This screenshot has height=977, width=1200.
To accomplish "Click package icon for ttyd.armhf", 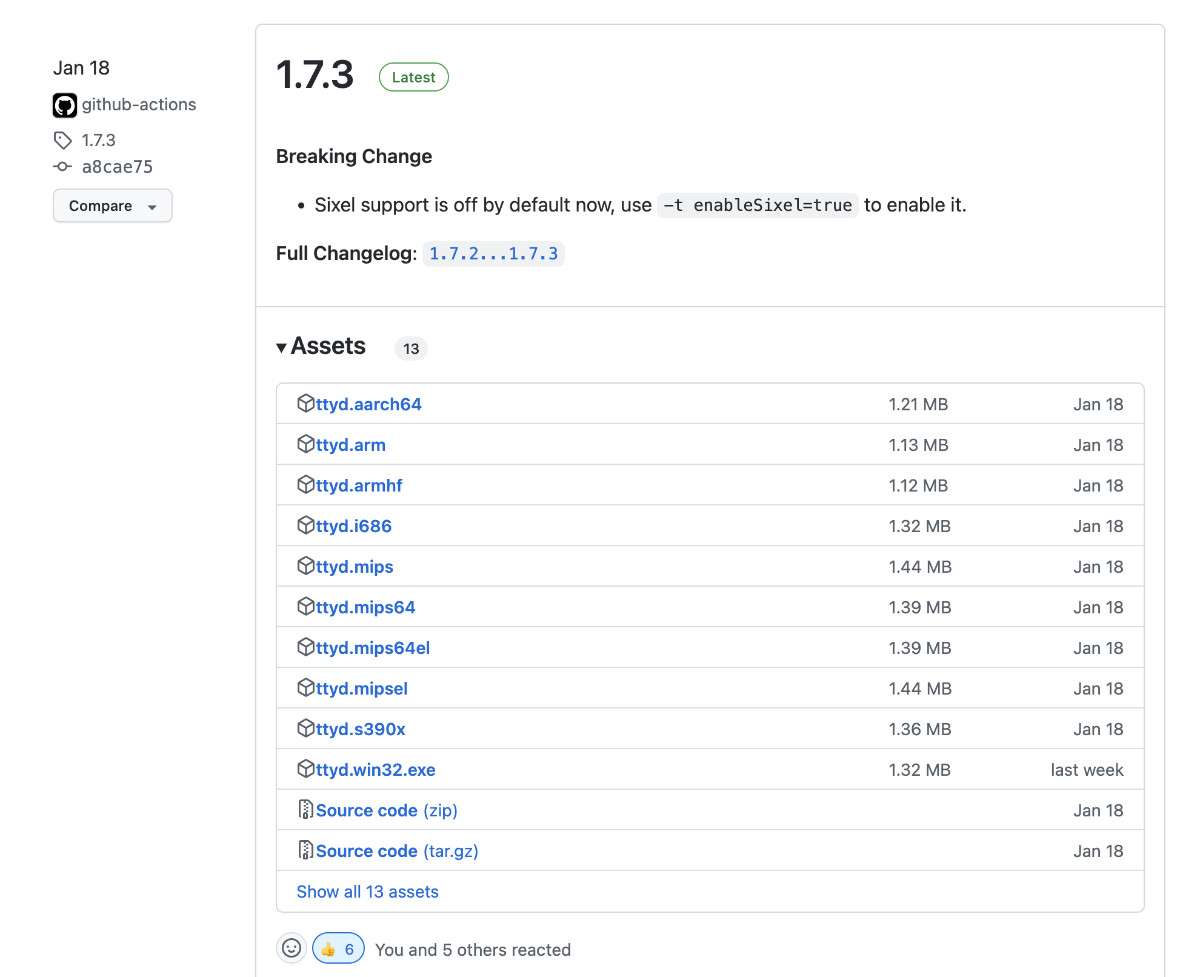I will click(306, 484).
